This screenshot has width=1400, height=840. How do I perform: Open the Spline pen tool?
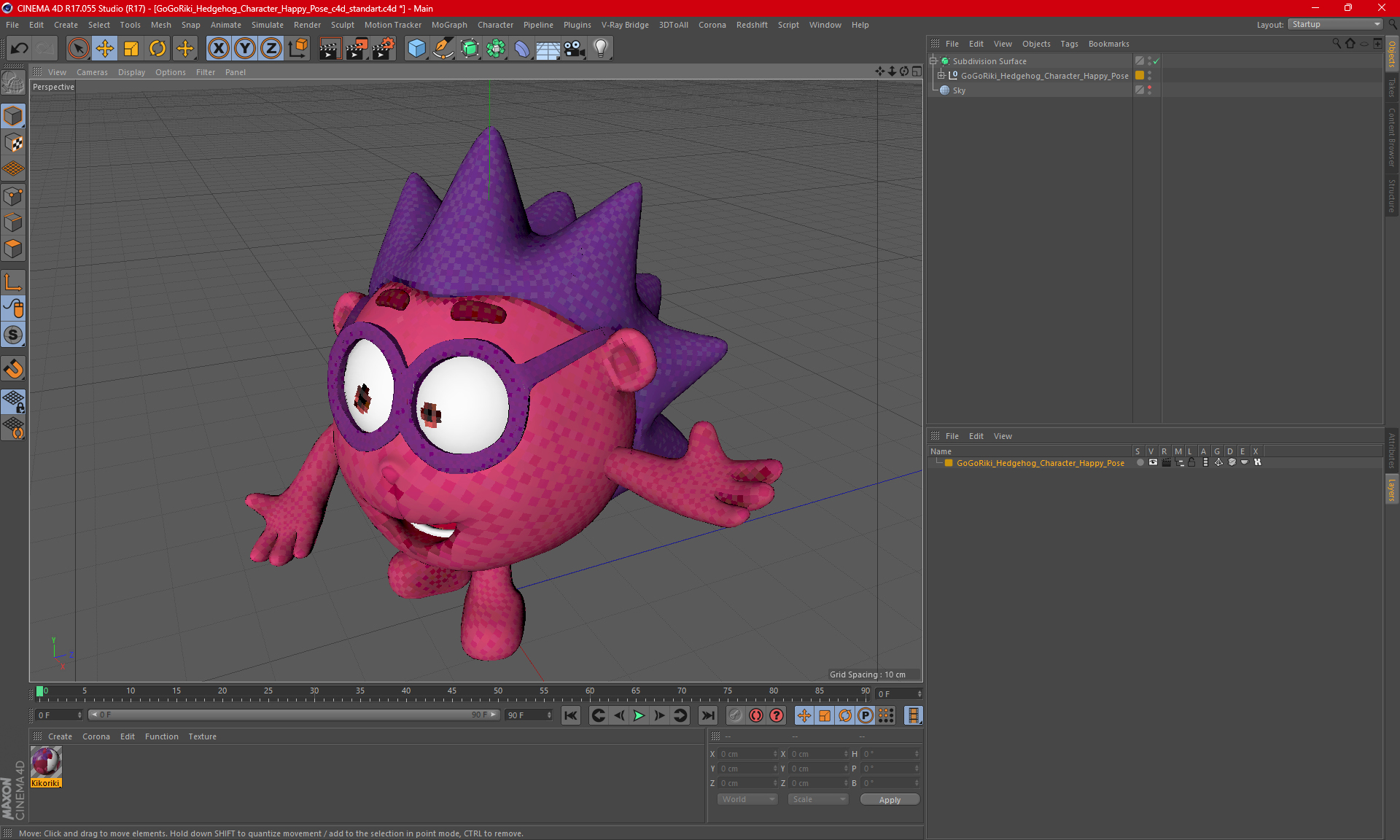point(443,48)
